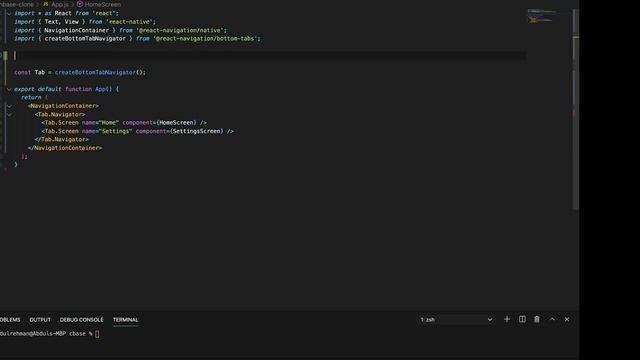Split the terminal panel

(522, 319)
